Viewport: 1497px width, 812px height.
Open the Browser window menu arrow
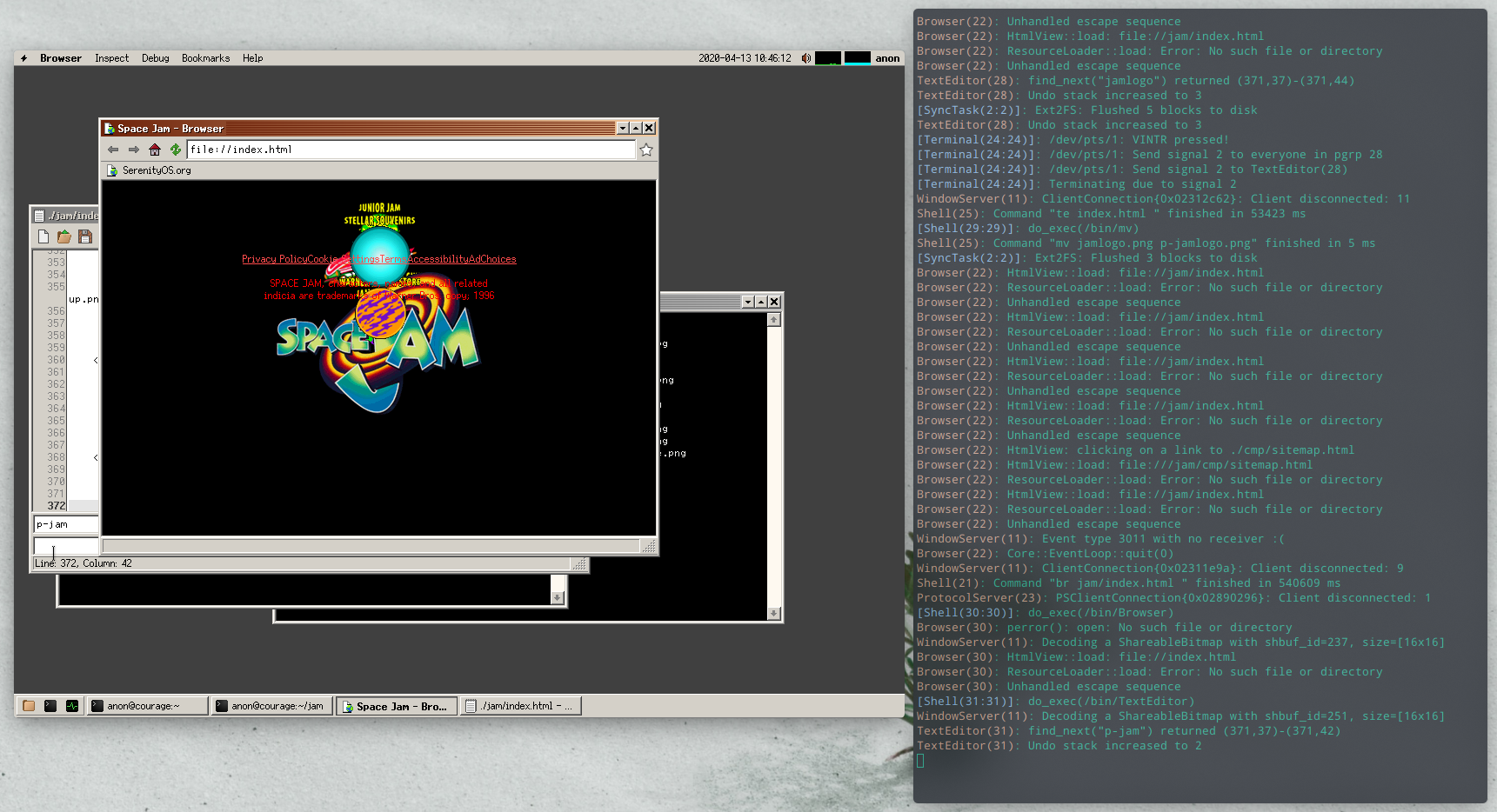coord(623,128)
